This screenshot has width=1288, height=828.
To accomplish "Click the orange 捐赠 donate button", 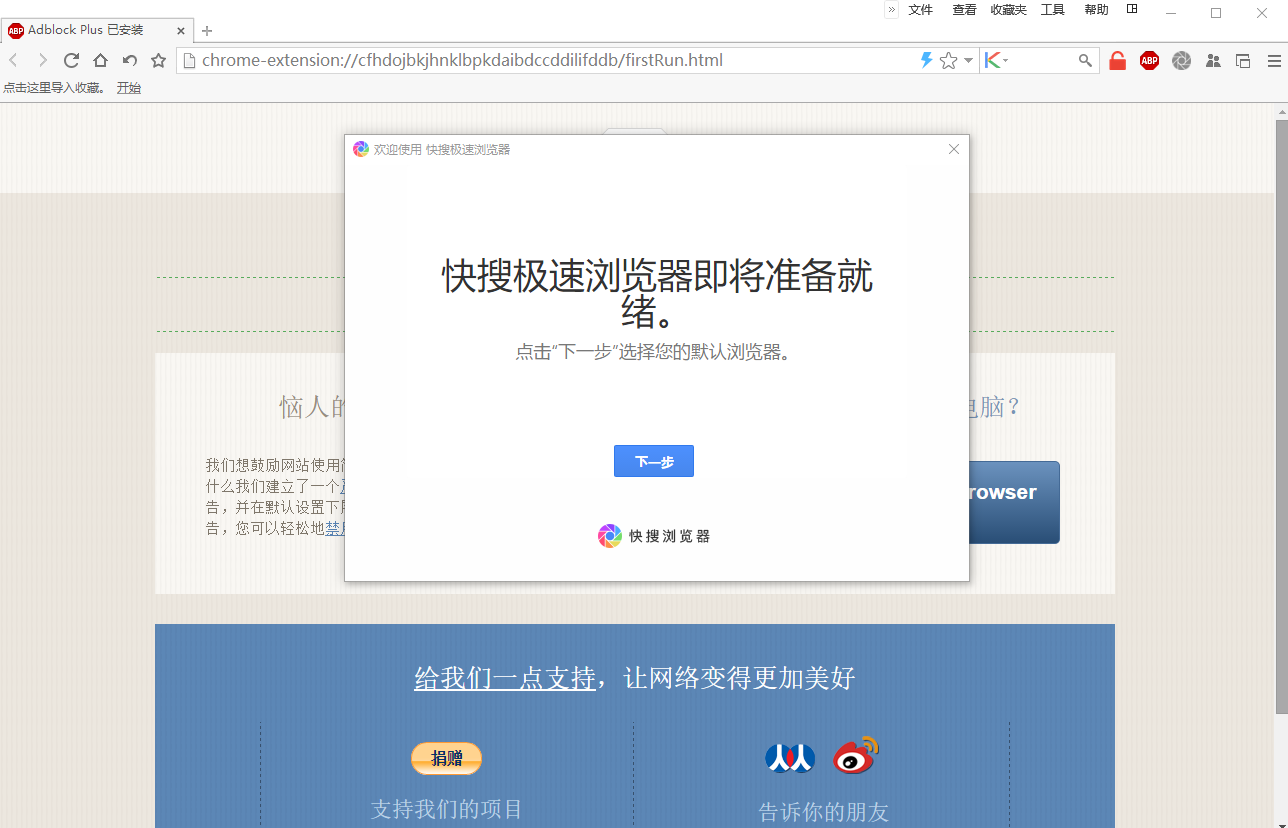I will tap(446, 758).
